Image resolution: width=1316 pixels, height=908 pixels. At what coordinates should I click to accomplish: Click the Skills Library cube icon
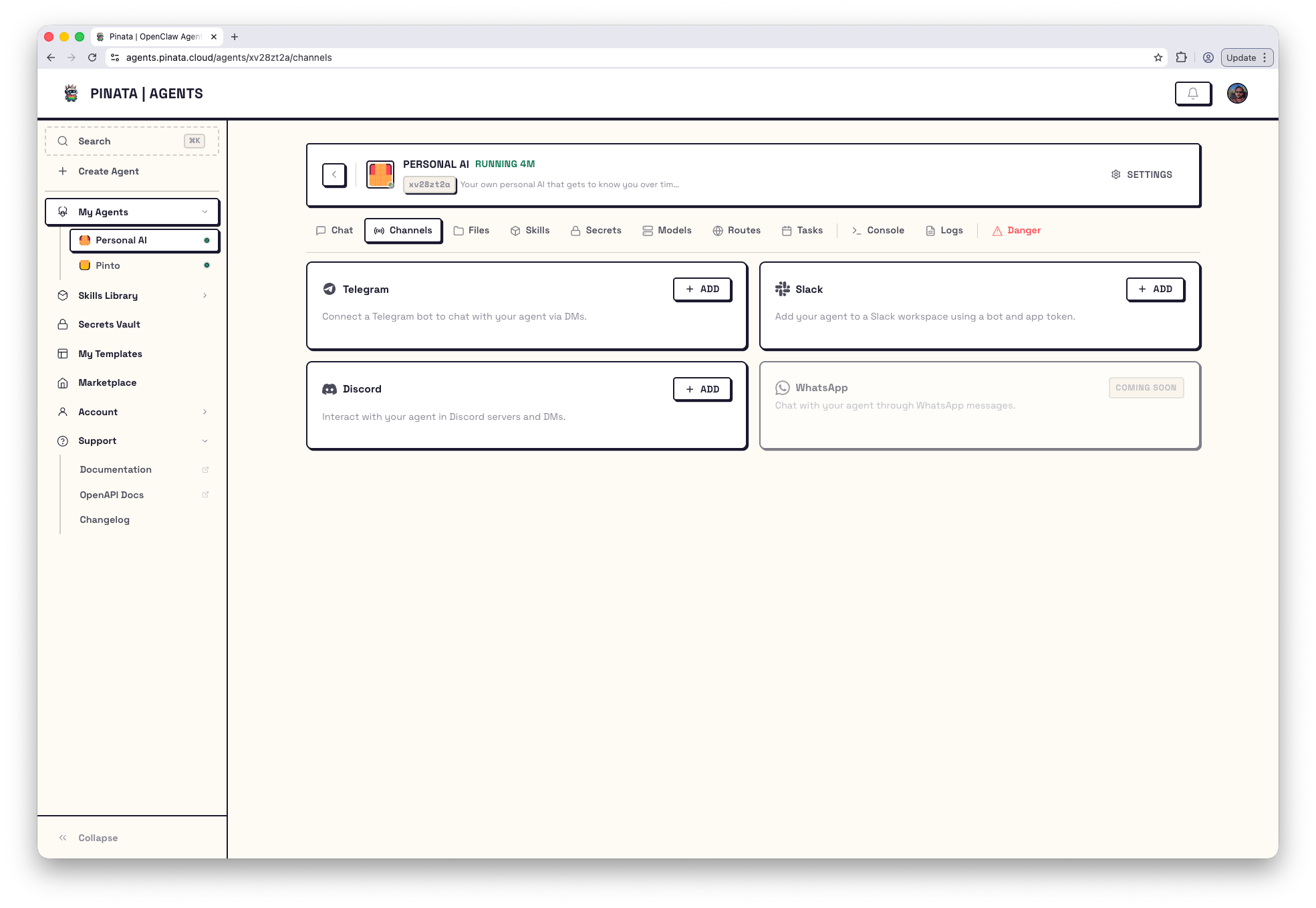(x=63, y=296)
